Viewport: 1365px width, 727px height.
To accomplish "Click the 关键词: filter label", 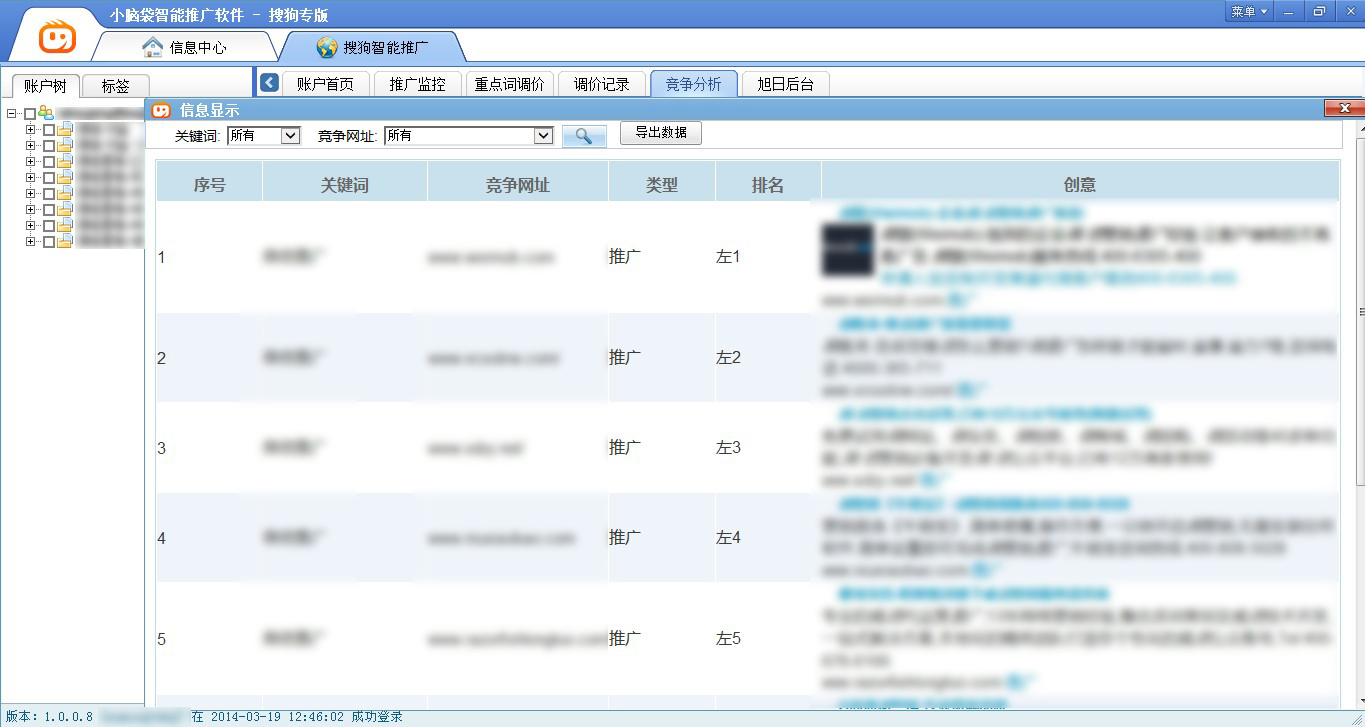I will [x=197, y=136].
